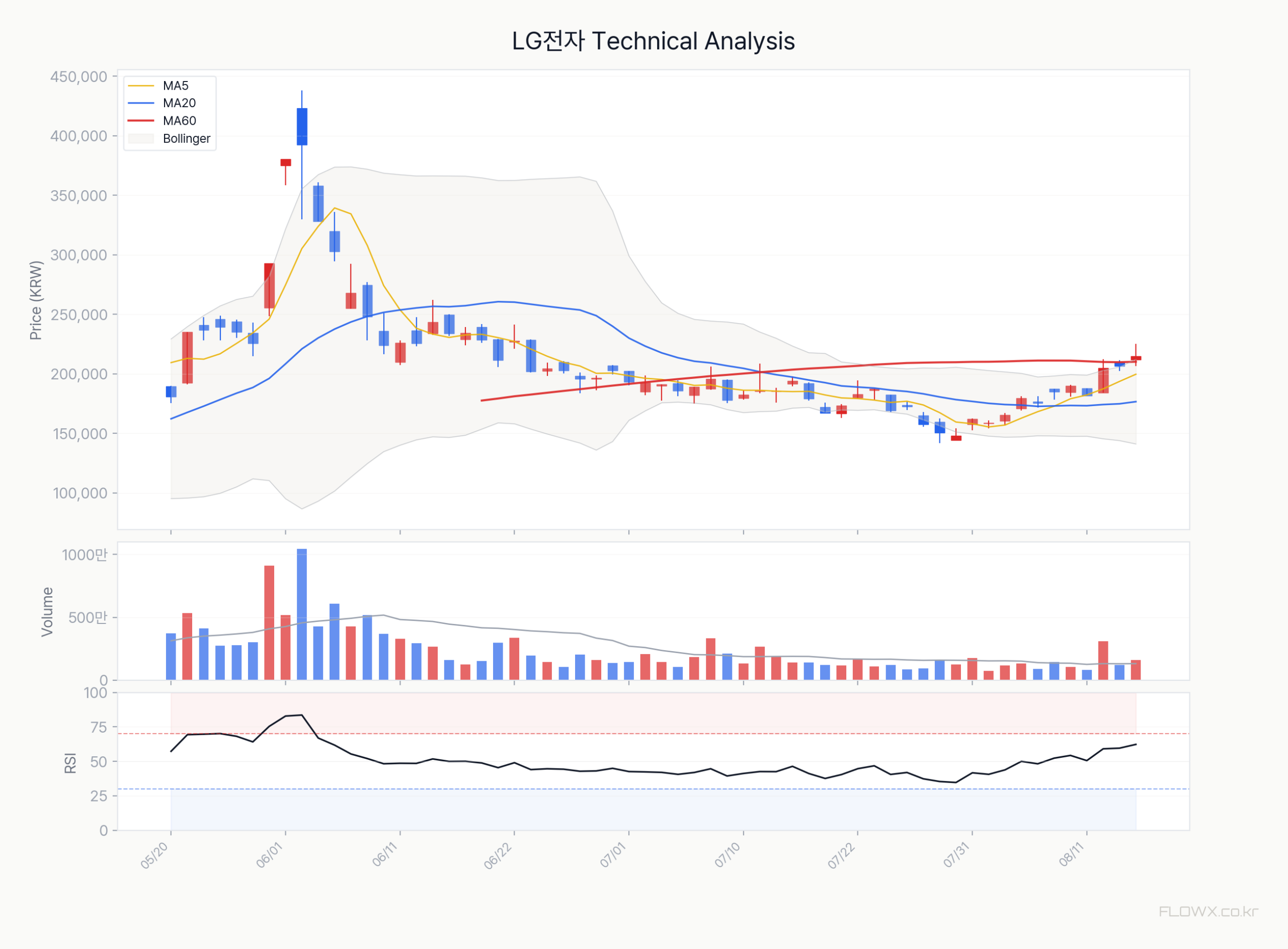Viewport: 1288px width, 949px height.
Task: Click the 06/01 date label
Action: pos(269,855)
